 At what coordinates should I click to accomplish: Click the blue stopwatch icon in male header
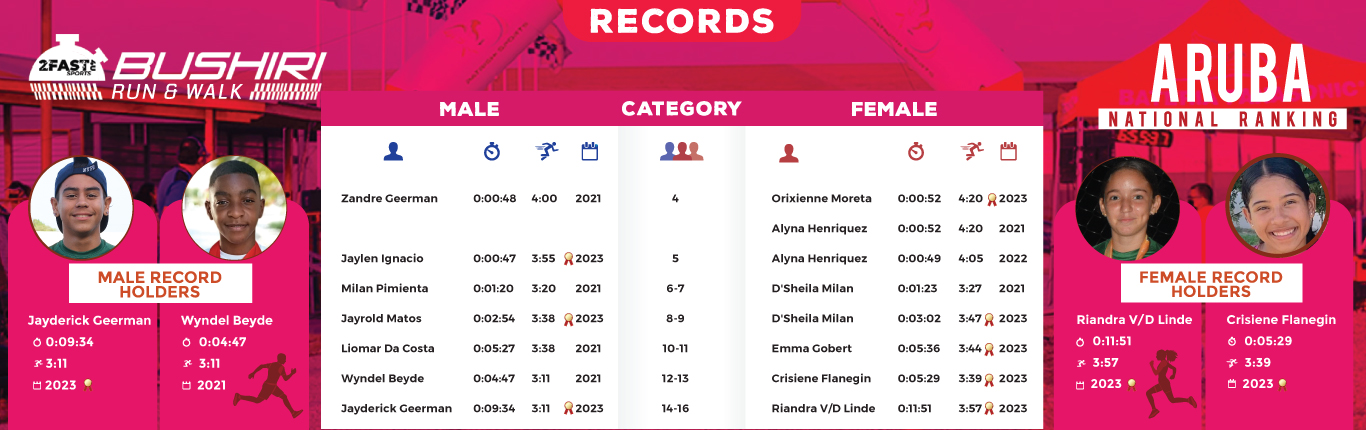point(491,152)
